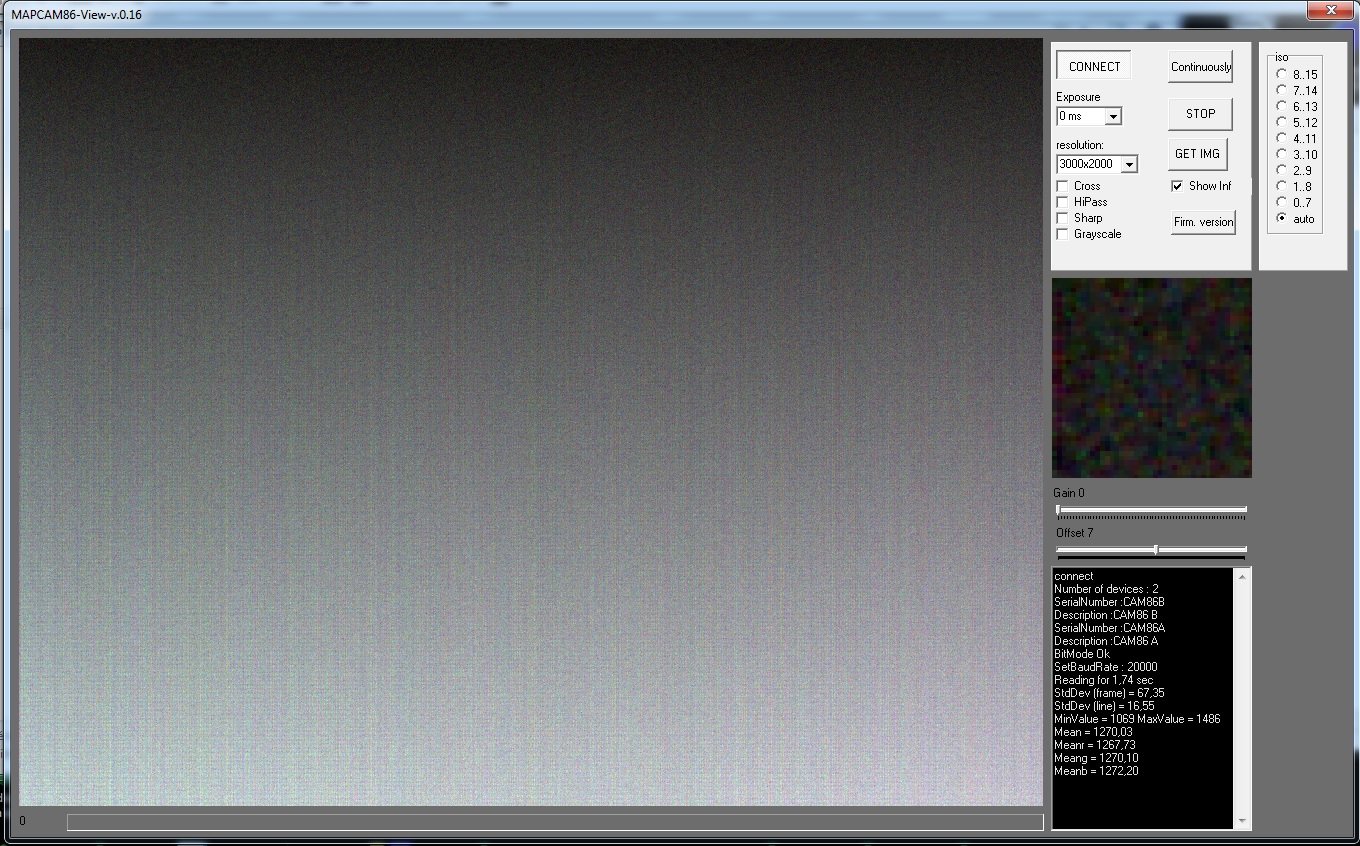Open the Exposure dropdown showing 0 ms
The width and height of the screenshot is (1360, 846).
(x=1089, y=116)
